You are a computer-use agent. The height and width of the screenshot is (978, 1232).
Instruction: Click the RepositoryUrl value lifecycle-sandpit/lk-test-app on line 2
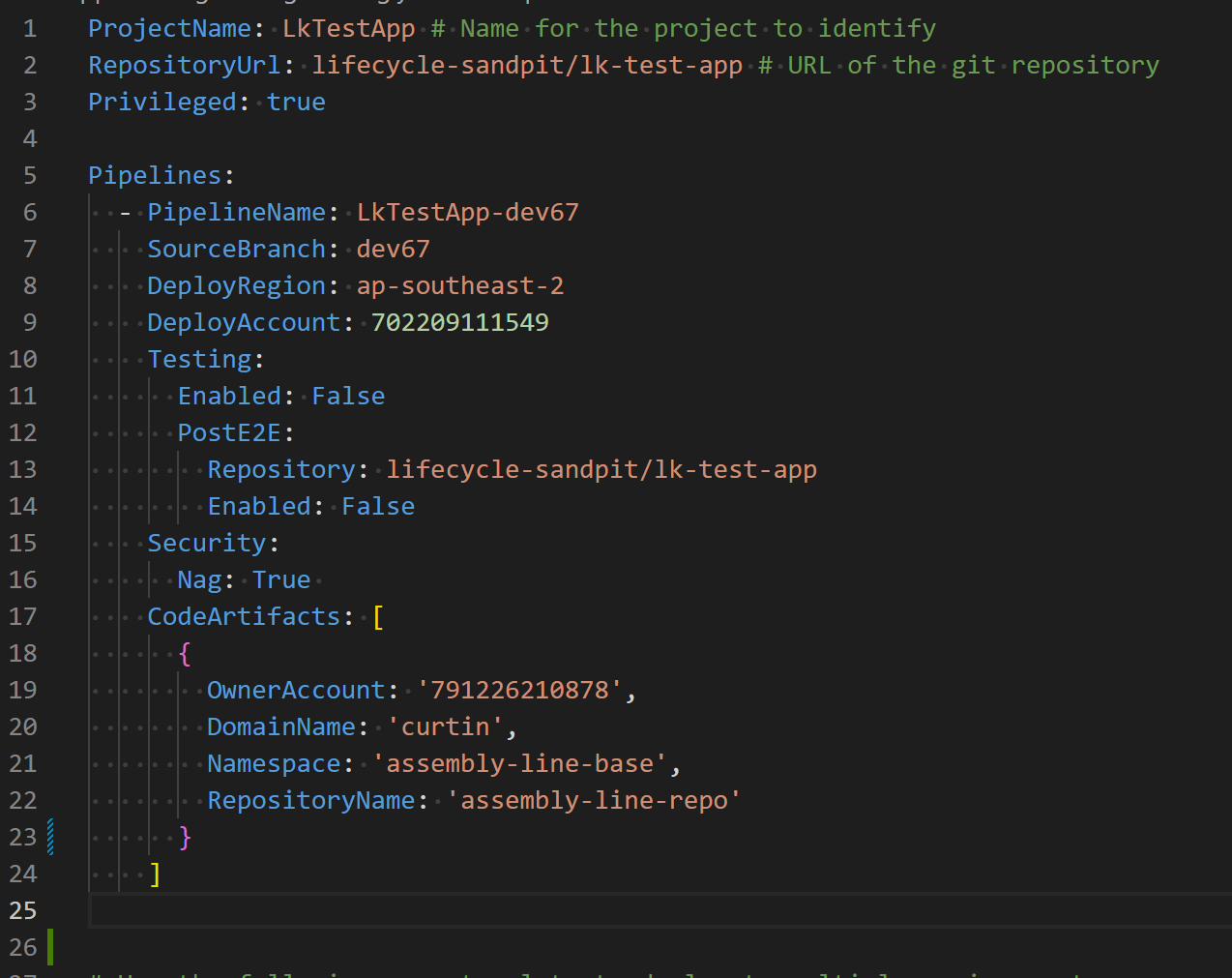coord(526,65)
